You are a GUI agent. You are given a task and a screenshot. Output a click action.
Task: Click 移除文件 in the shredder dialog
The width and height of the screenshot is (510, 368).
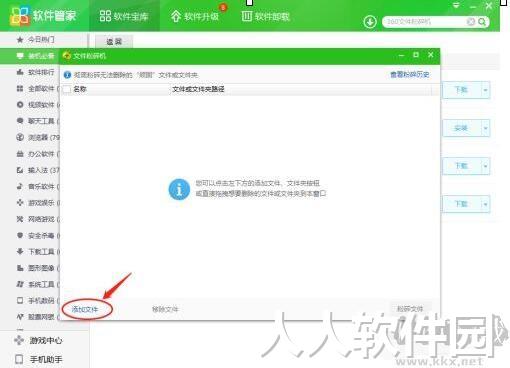(x=165, y=309)
